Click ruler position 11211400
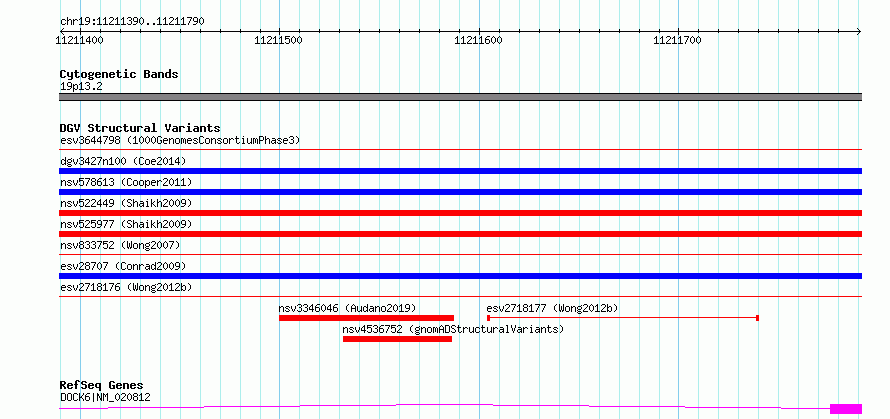The image size is (890, 419). pyautogui.click(x=79, y=40)
